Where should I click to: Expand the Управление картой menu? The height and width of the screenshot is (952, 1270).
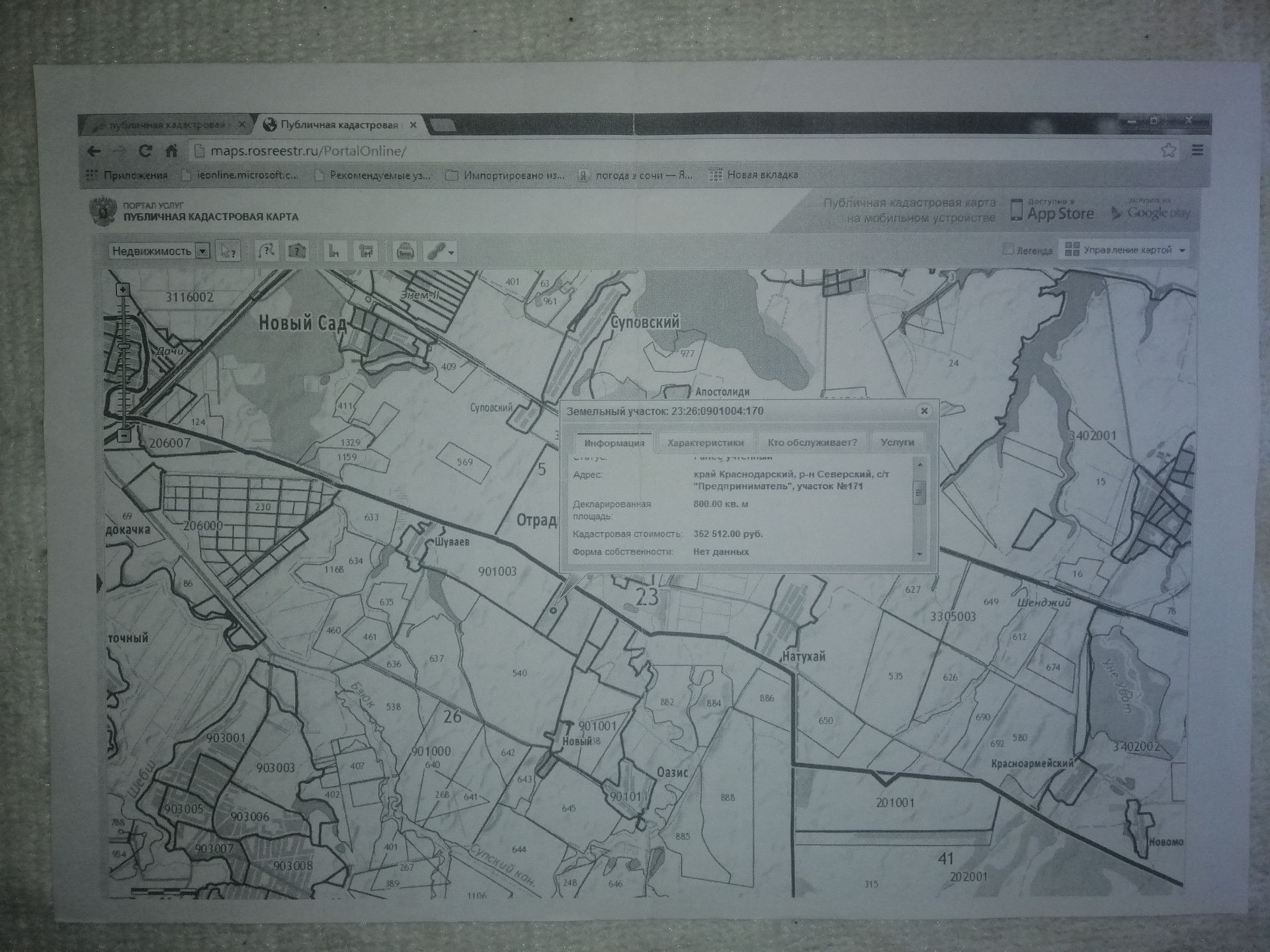click(x=1128, y=250)
